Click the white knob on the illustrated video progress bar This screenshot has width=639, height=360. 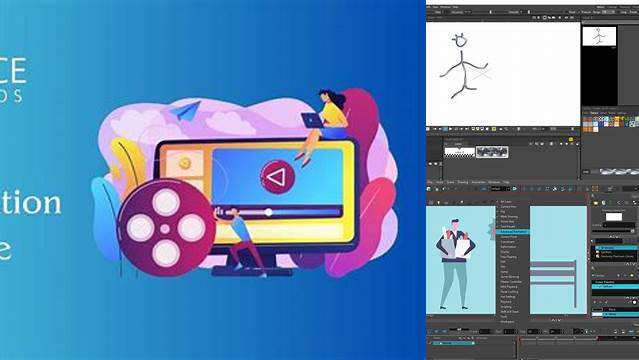pyautogui.click(x=268, y=212)
